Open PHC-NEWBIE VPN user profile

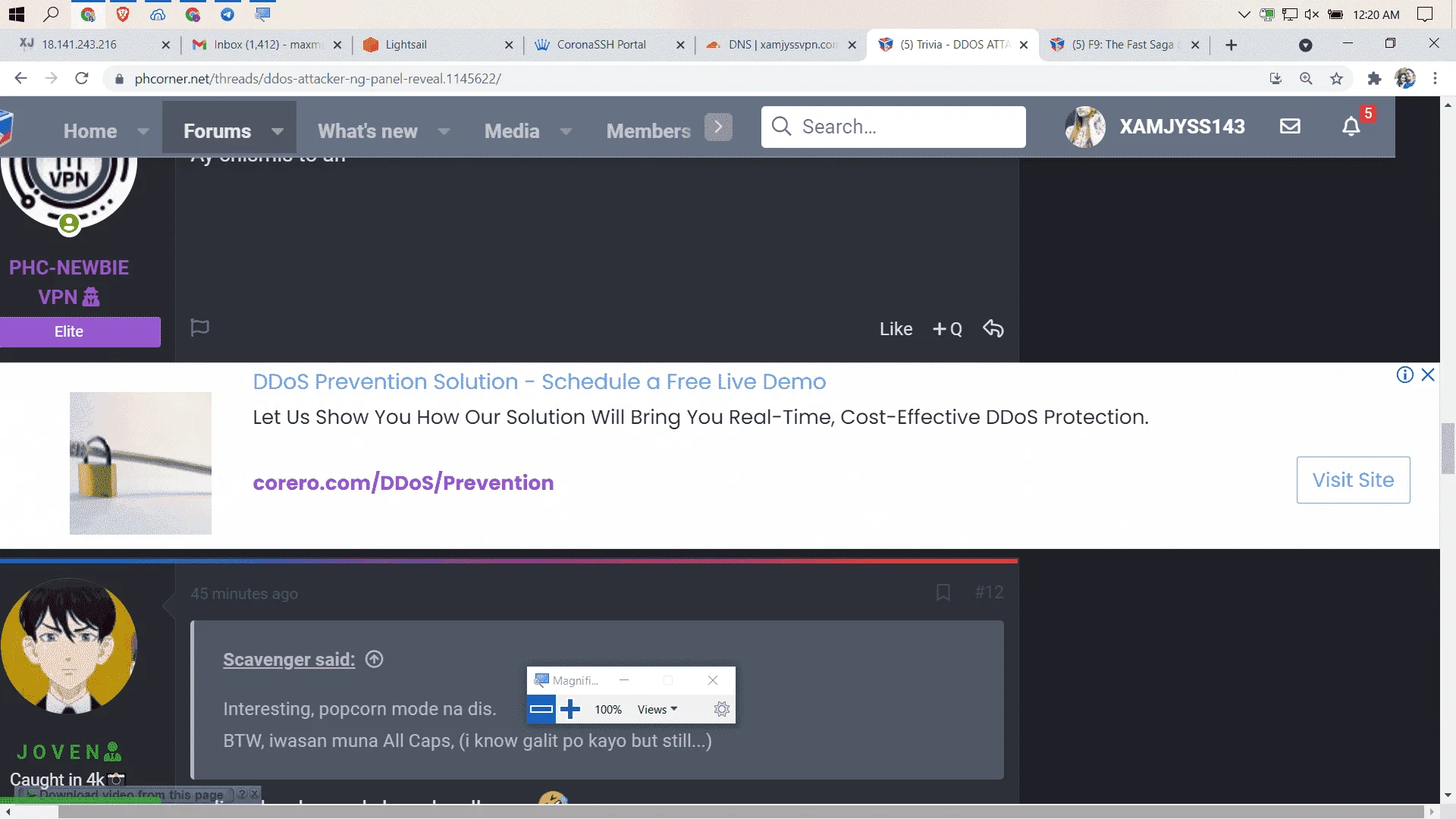[x=68, y=281]
